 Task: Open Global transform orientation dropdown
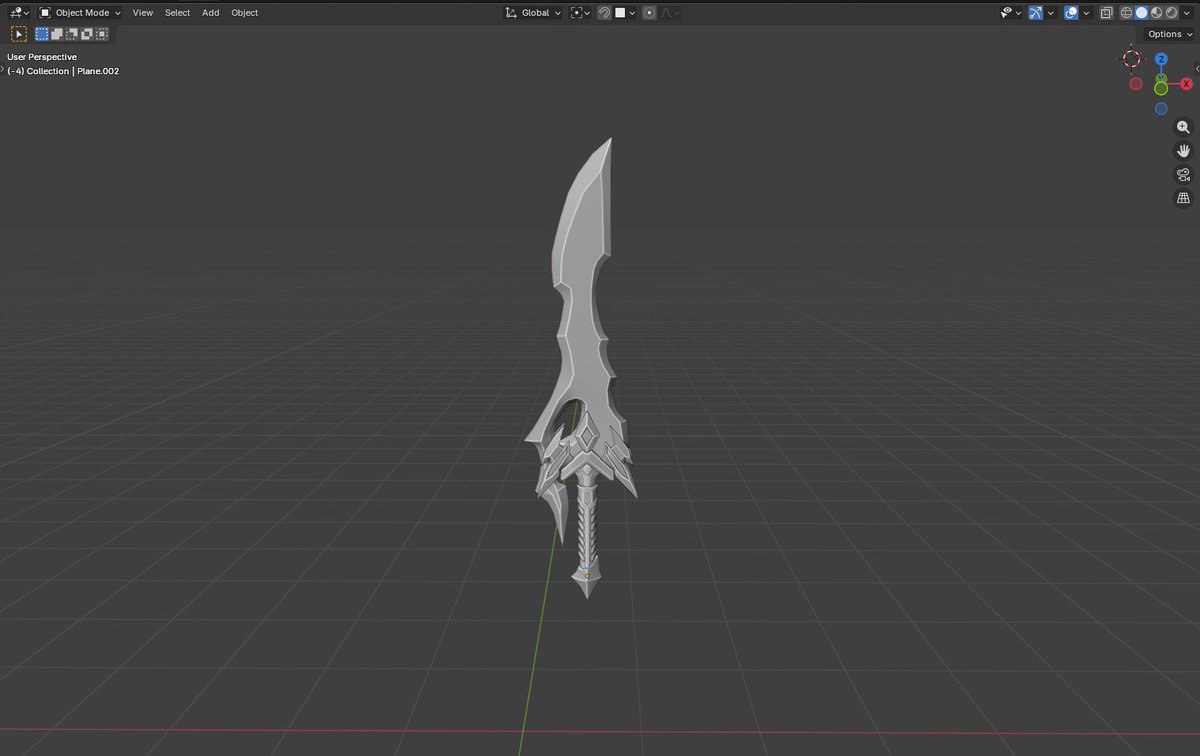tap(533, 13)
